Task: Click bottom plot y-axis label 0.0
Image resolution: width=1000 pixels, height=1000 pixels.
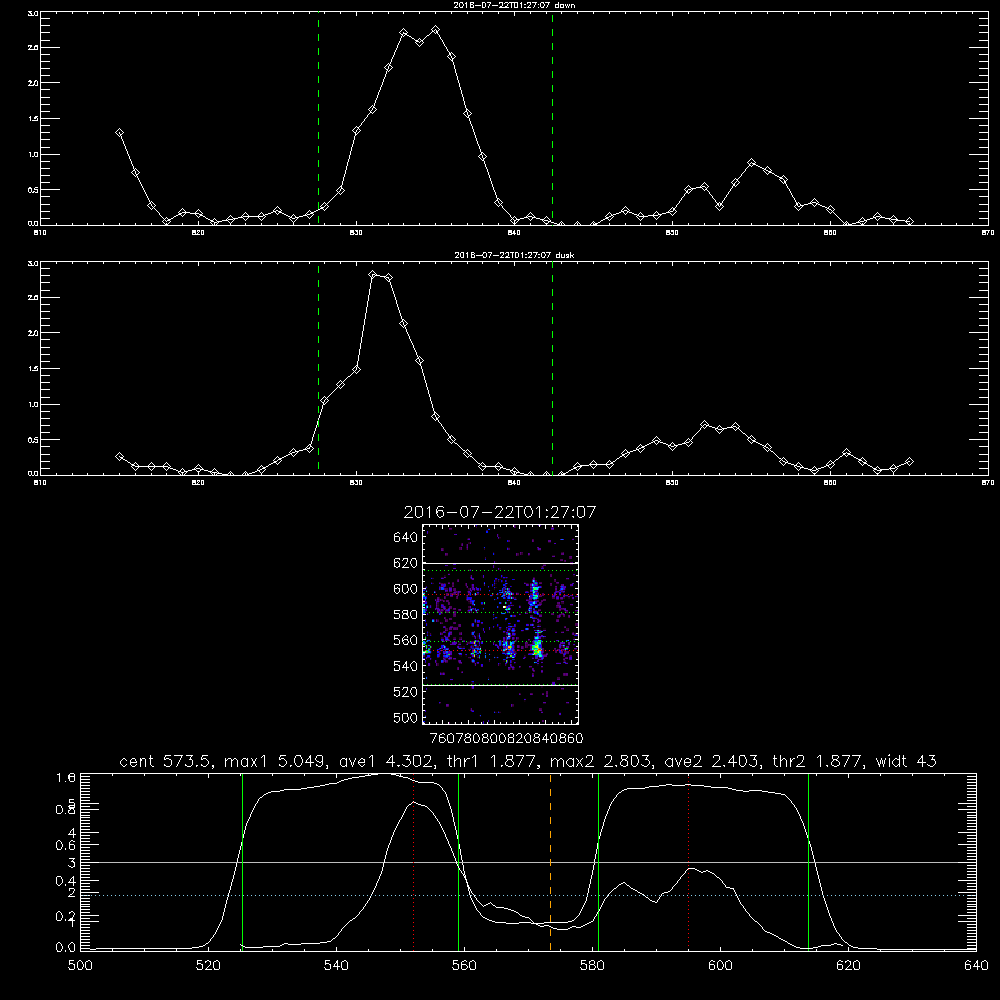Action: (66, 948)
